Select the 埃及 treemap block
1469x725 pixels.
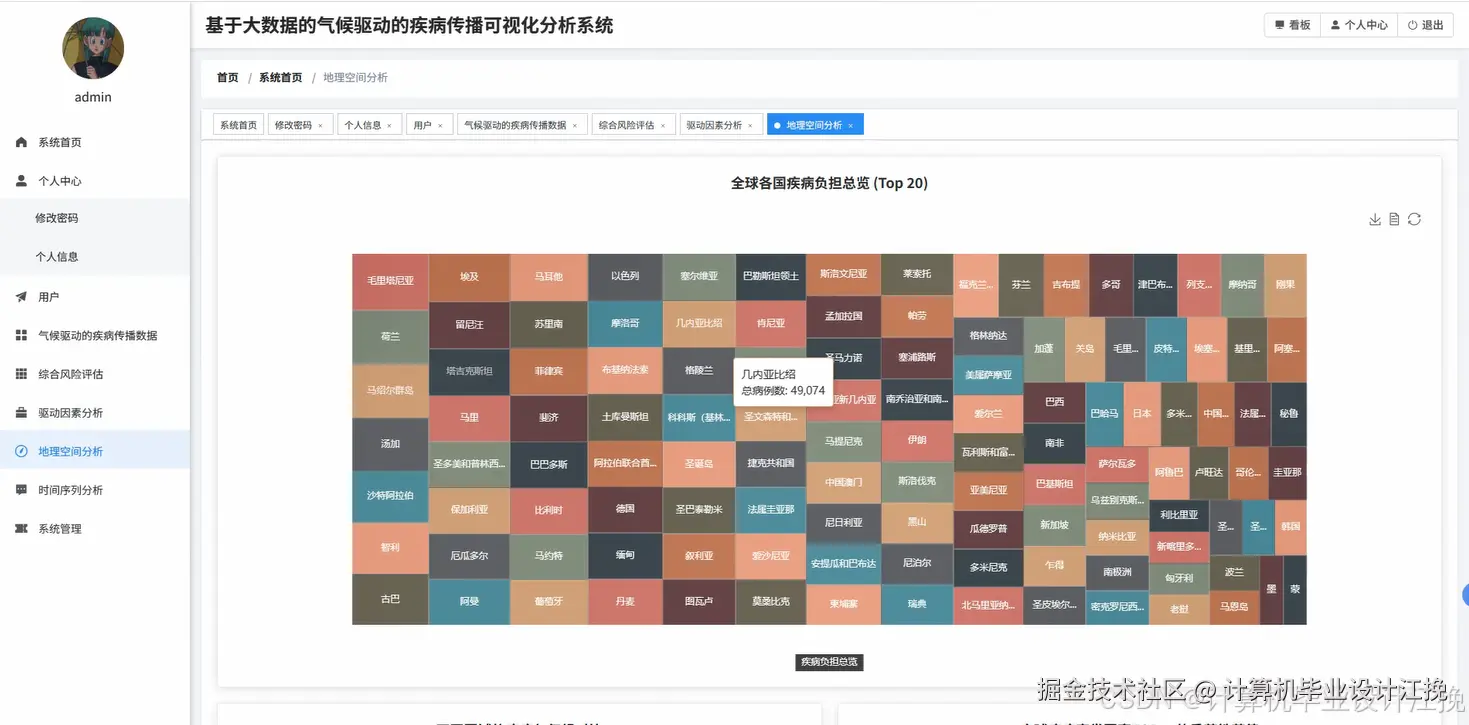point(469,277)
